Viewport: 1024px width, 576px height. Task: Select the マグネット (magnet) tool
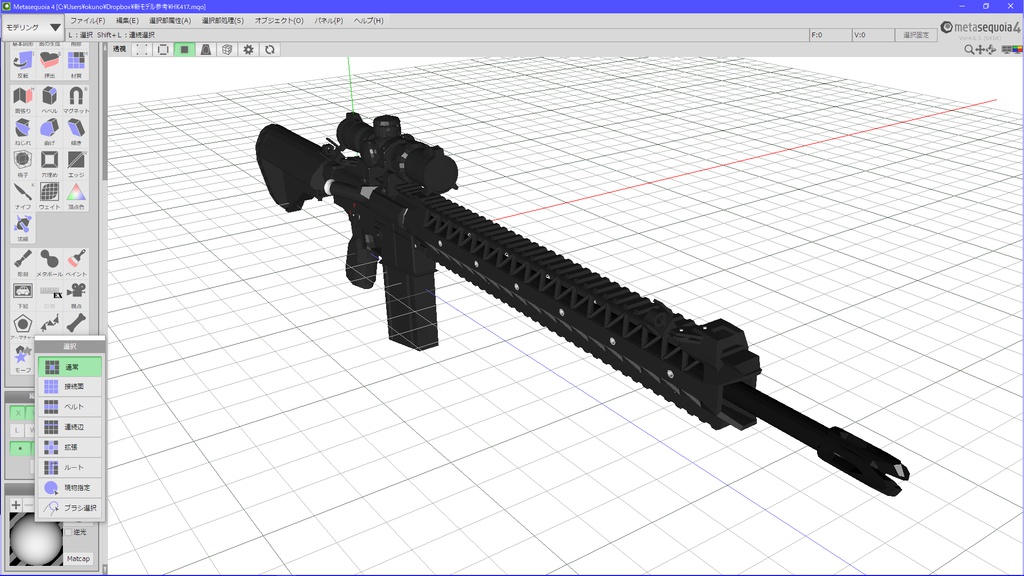[76, 99]
